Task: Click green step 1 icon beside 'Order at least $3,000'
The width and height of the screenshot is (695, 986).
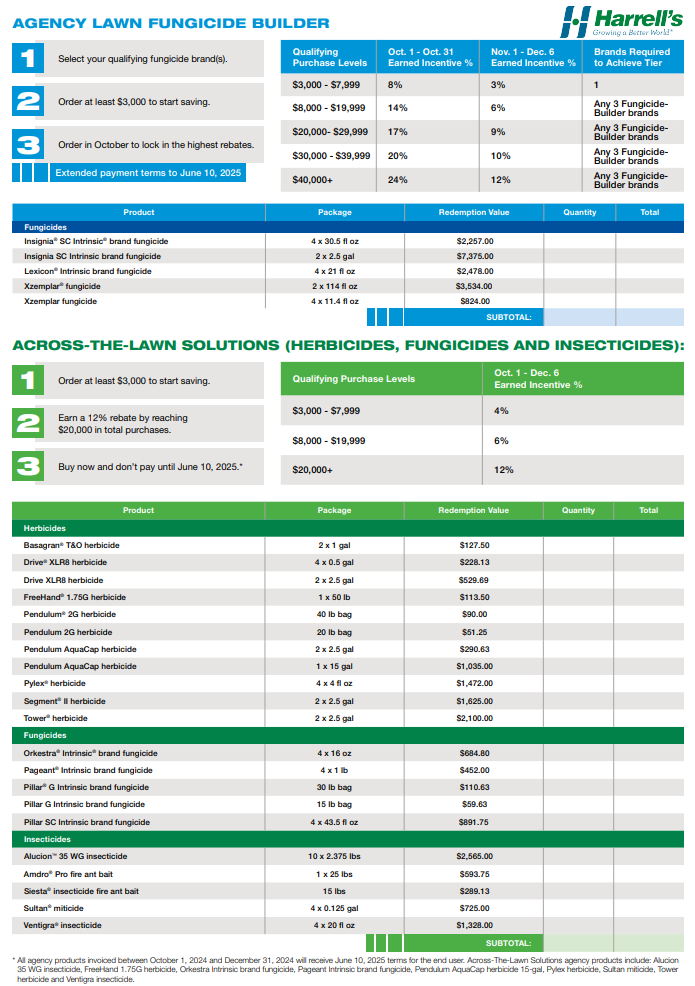Action: click(28, 380)
